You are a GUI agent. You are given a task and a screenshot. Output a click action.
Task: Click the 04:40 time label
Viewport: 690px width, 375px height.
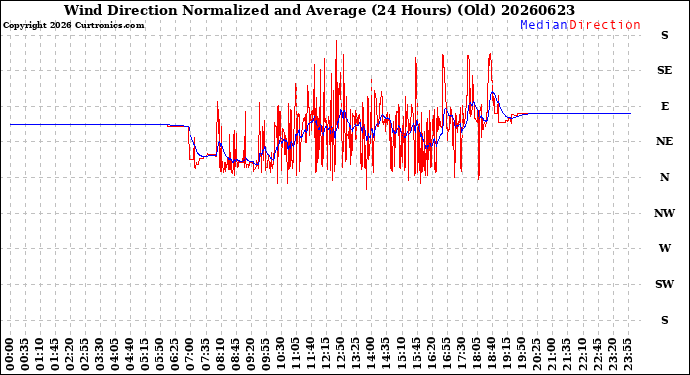[x=130, y=355]
